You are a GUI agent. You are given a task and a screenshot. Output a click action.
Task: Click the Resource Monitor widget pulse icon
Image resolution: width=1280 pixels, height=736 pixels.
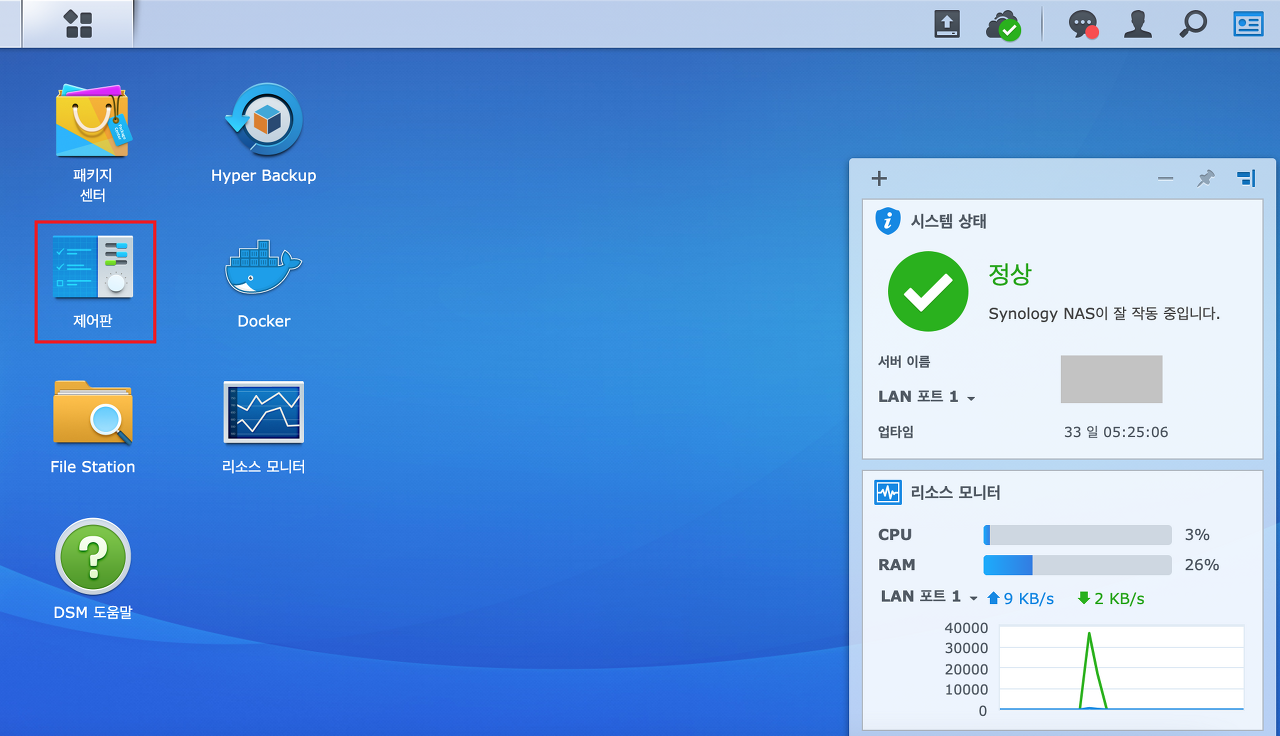pos(887,492)
